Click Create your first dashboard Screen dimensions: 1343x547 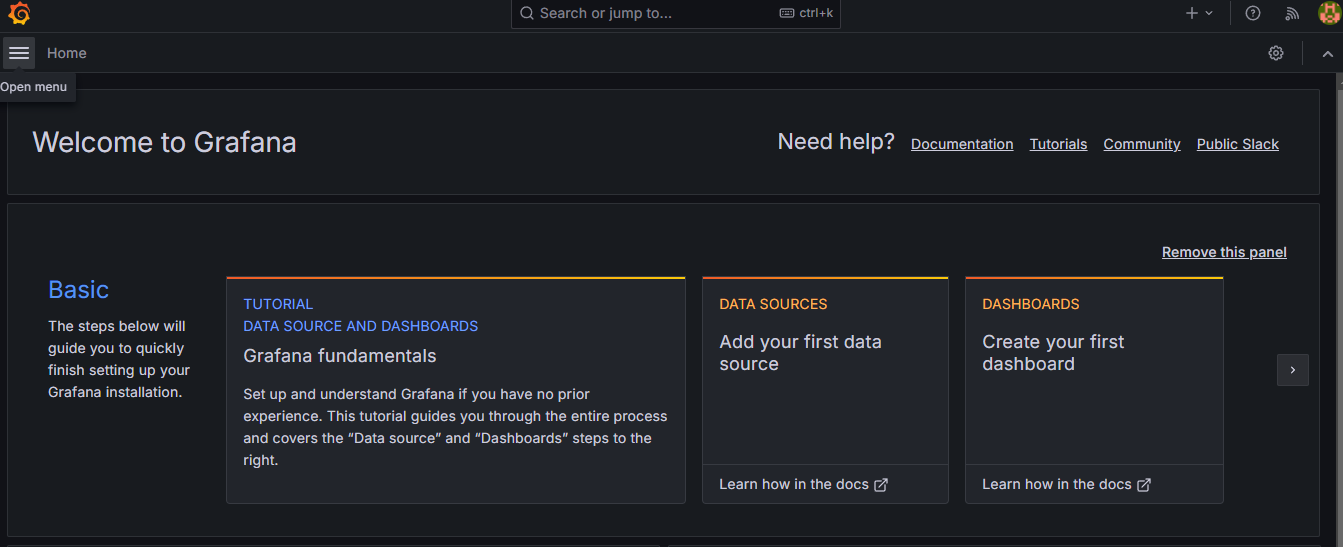point(1053,353)
